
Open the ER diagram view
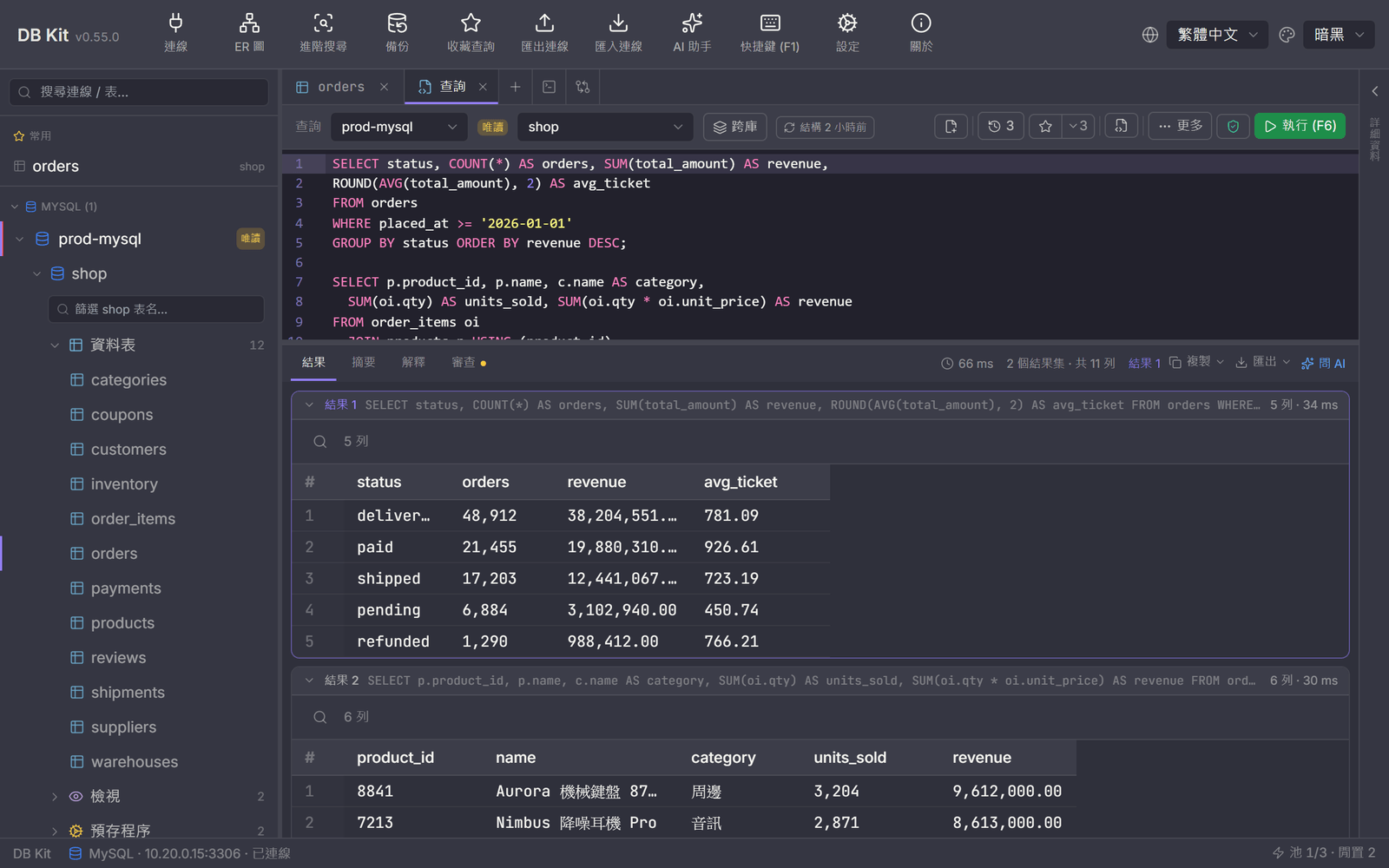tap(249, 33)
